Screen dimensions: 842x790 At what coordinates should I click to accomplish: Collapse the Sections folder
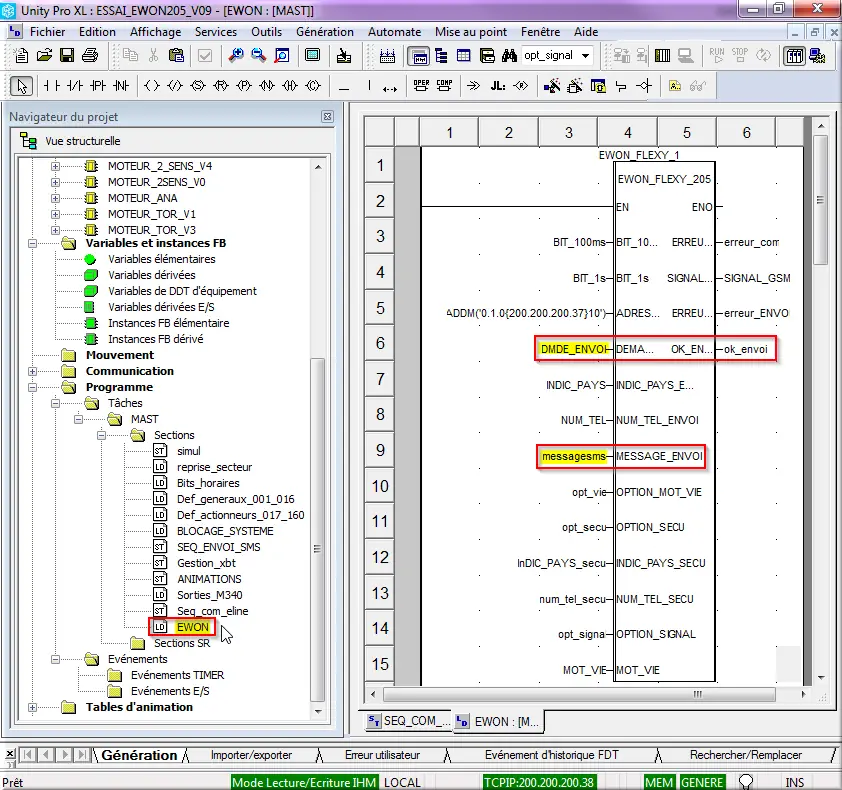(101, 435)
